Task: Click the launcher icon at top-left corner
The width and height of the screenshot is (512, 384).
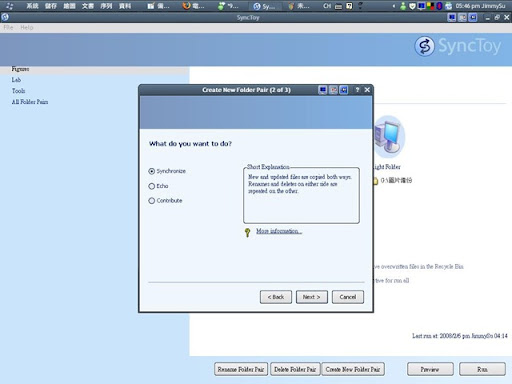Action: click(9, 6)
